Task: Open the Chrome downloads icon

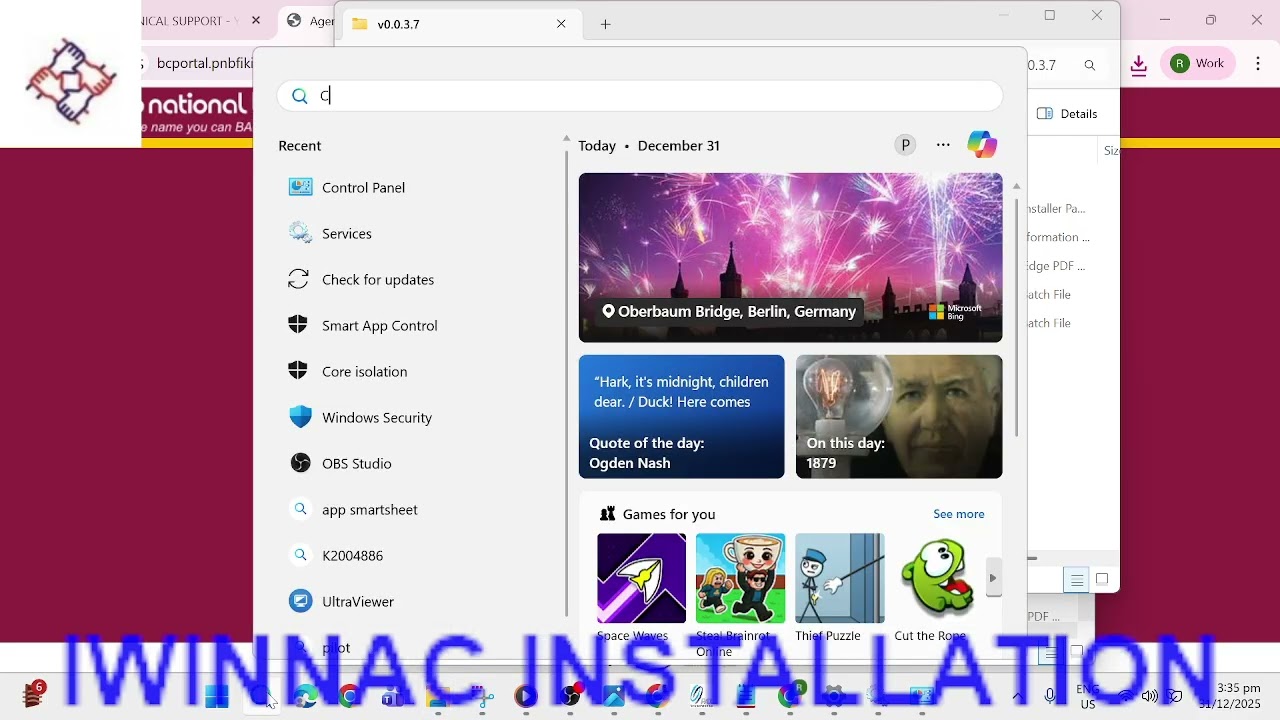Action: [1139, 64]
